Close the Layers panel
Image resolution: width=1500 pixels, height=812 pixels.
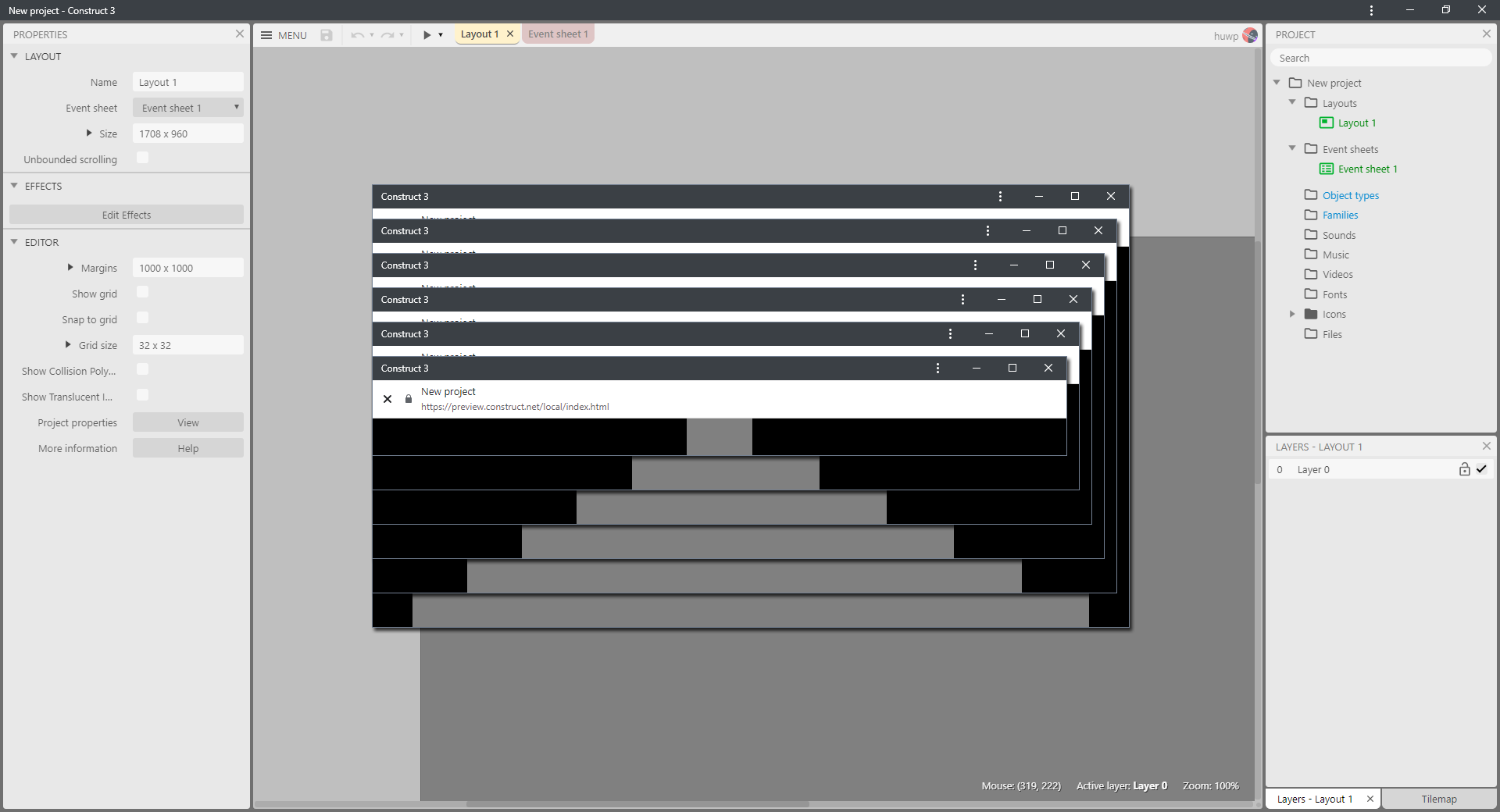[1487, 446]
